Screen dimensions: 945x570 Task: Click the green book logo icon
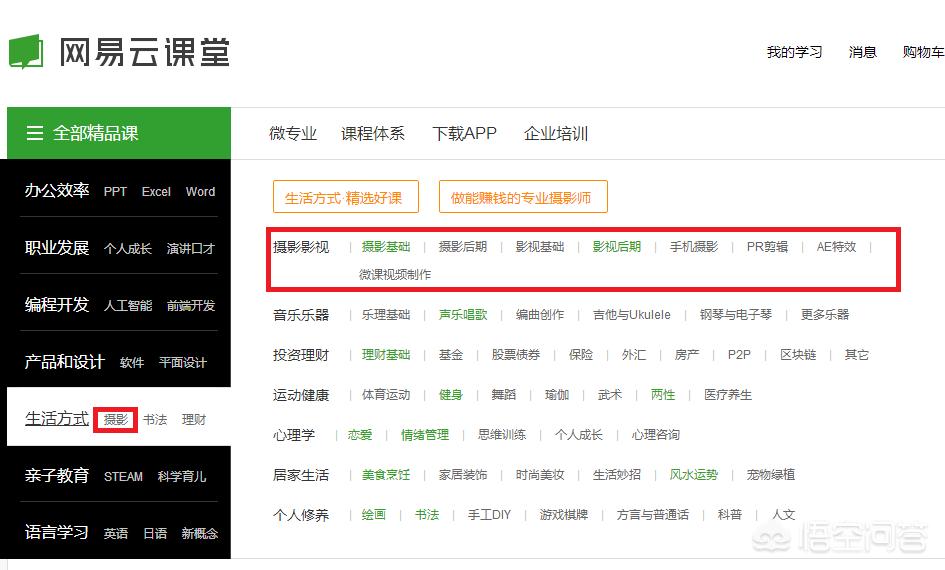pos(26,52)
